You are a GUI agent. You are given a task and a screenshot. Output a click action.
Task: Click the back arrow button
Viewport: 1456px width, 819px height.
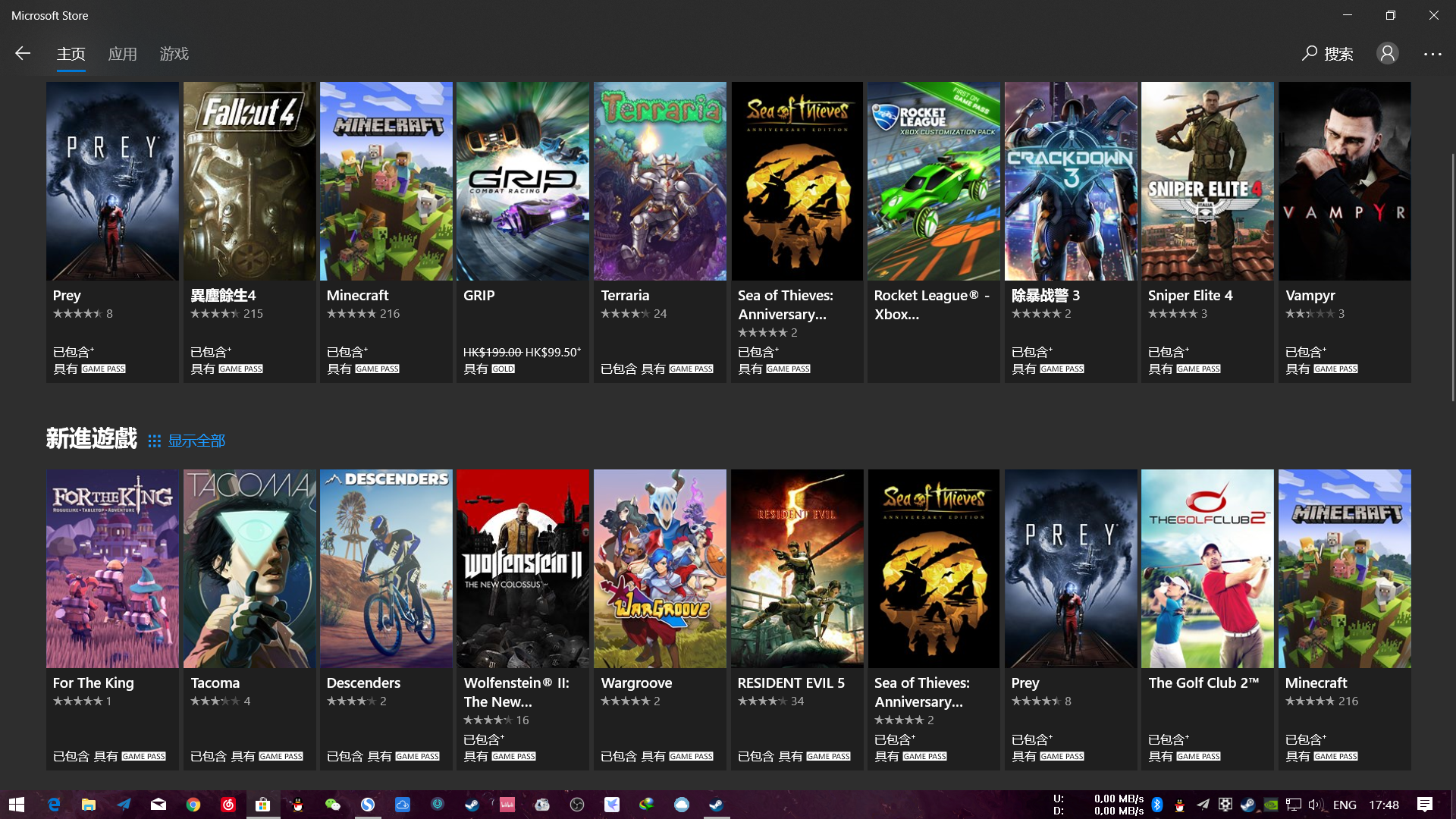coord(23,53)
